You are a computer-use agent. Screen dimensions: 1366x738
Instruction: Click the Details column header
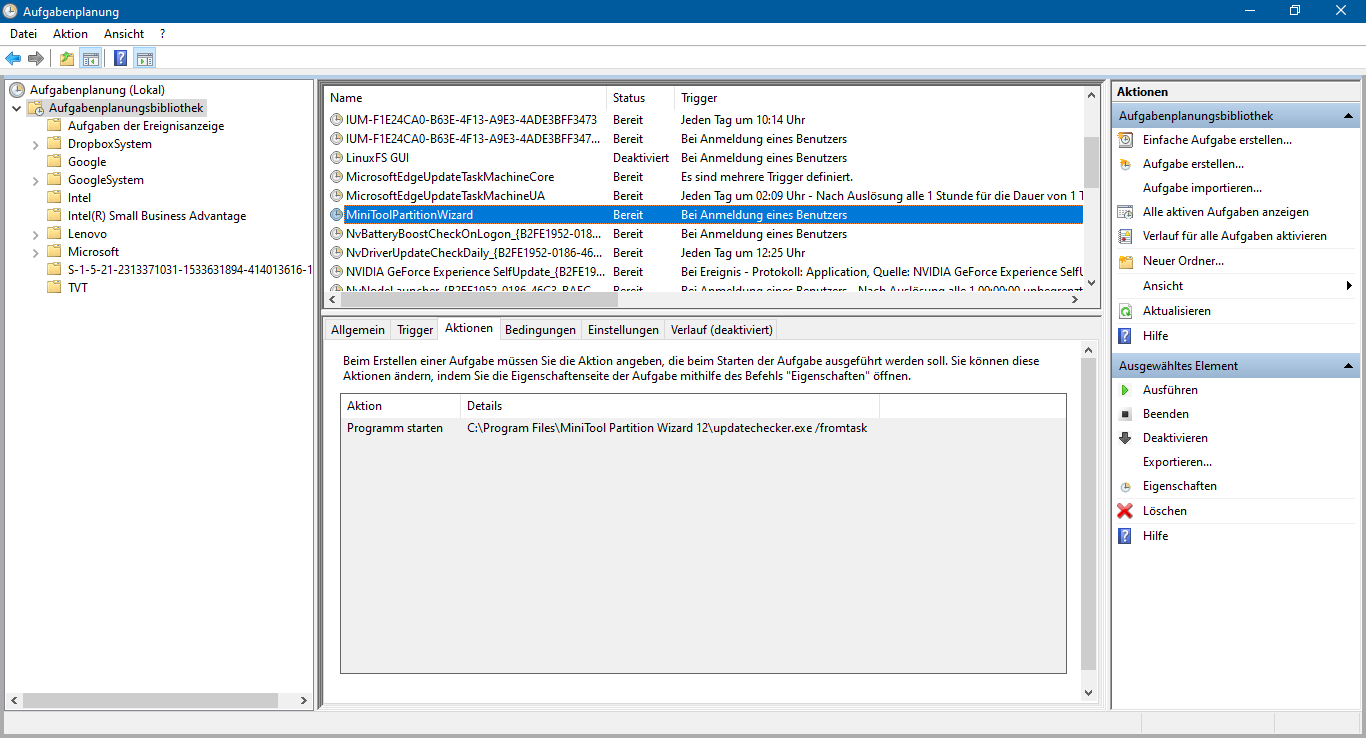[x=670, y=406]
